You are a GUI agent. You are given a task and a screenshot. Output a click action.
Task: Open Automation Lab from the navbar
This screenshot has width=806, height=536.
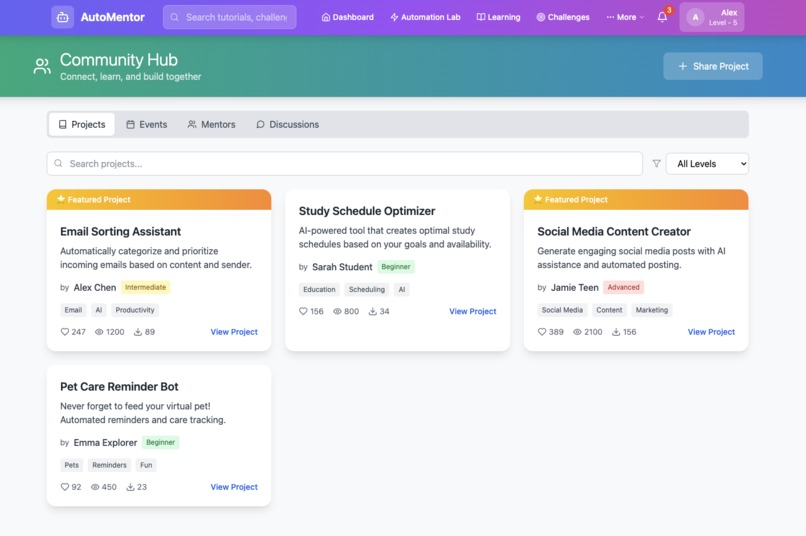[425, 17]
